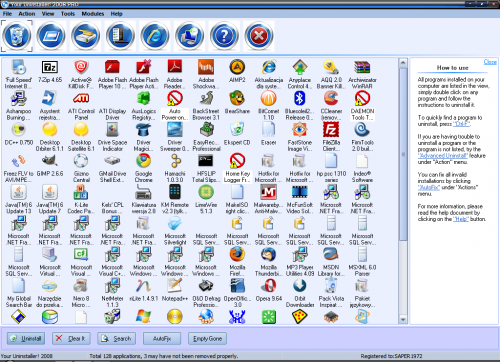Click the program list scrollbar thumb

tap(403, 154)
